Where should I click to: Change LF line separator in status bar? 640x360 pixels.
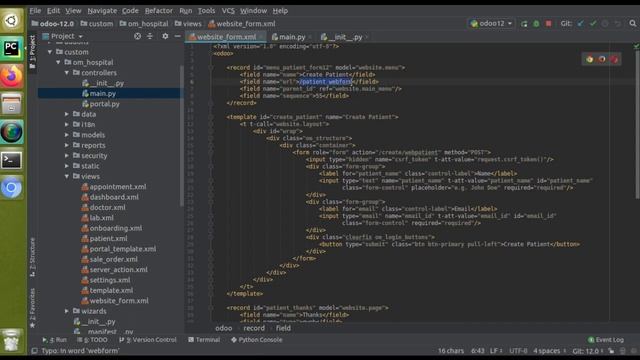[x=496, y=351]
